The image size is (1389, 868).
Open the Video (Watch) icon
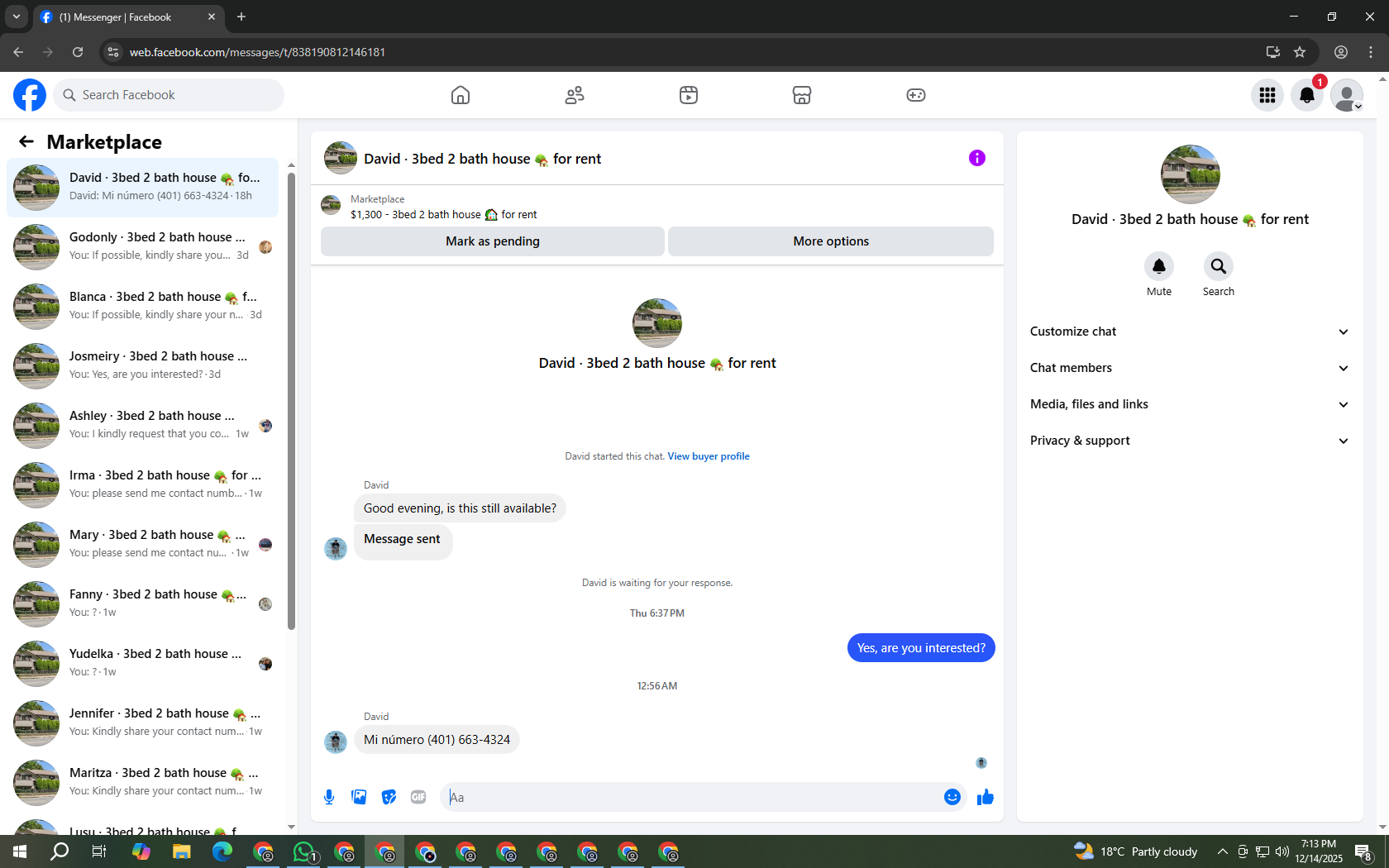[689, 95]
